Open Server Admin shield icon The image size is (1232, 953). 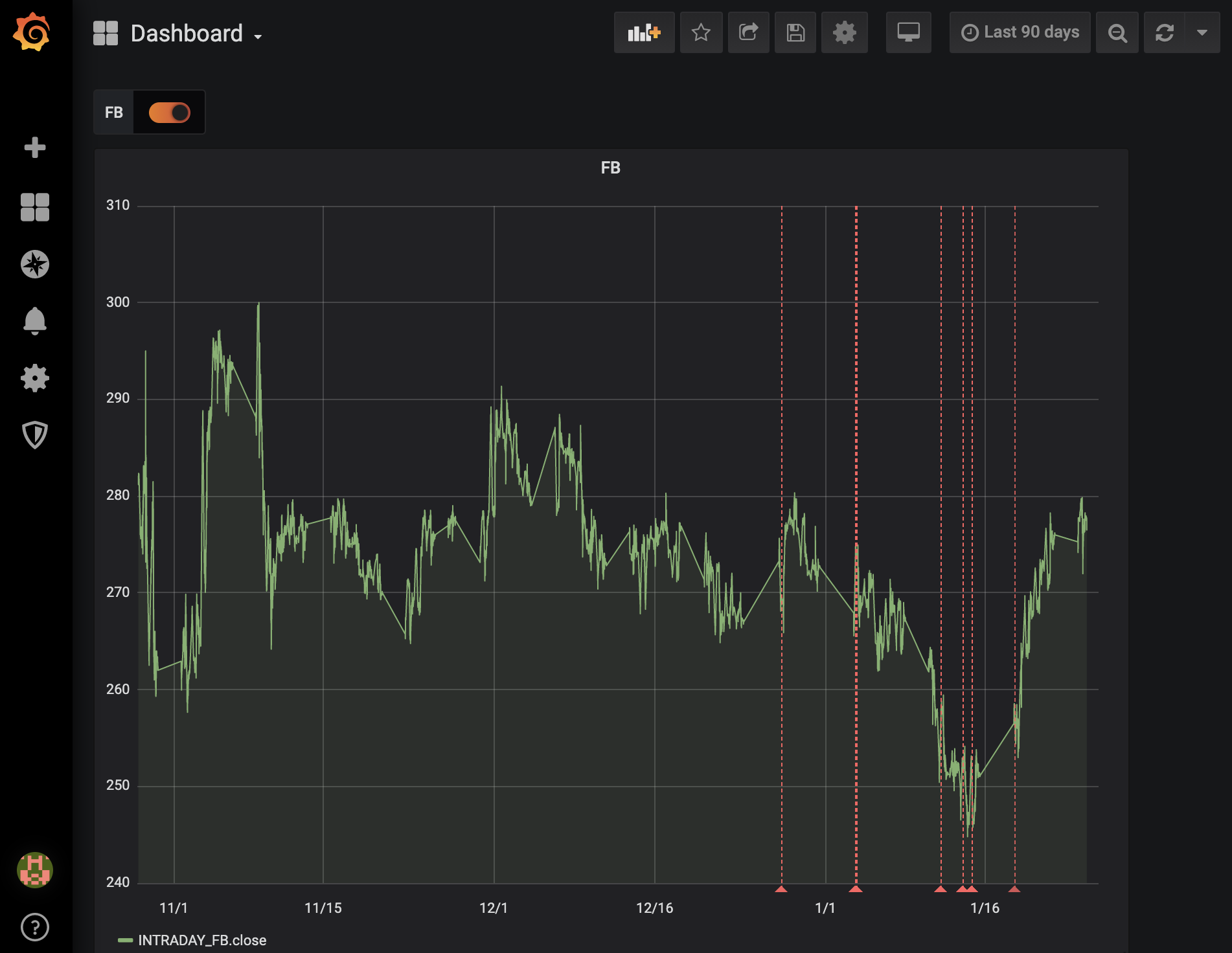point(35,435)
